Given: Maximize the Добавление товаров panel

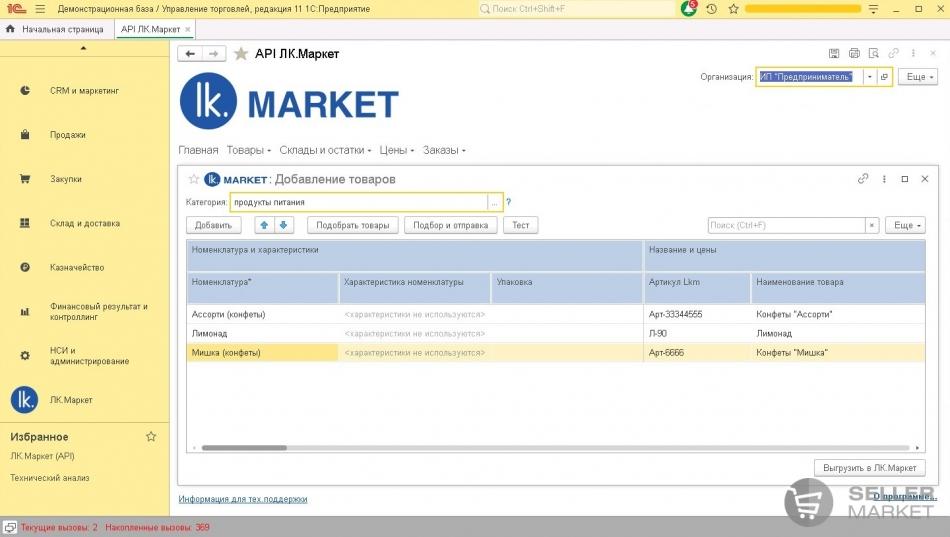Looking at the screenshot, I should coord(905,179).
